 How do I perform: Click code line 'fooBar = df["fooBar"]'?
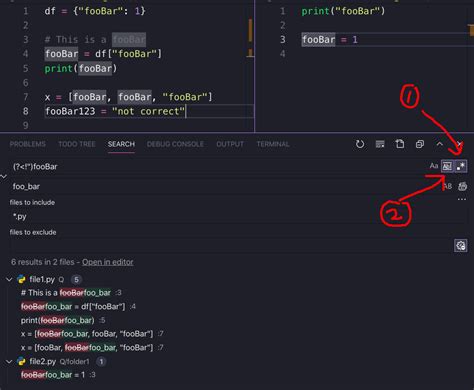click(x=103, y=54)
